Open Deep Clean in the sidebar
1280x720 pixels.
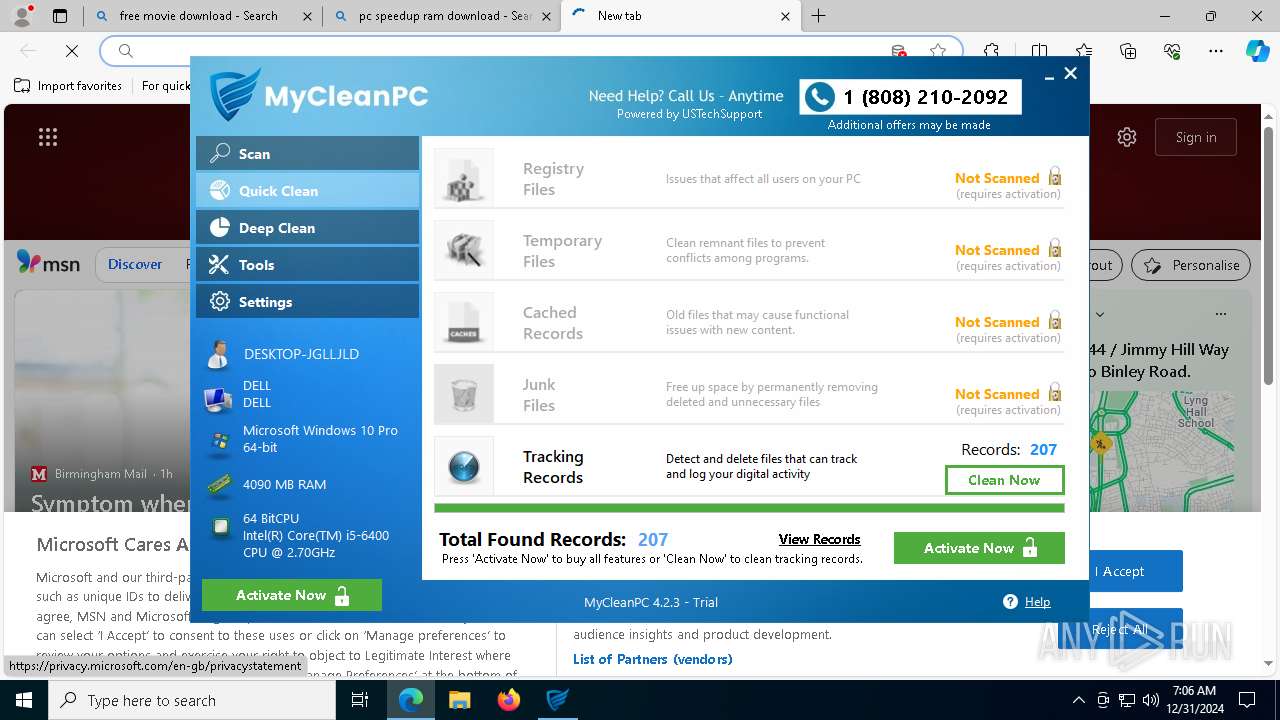click(x=307, y=227)
